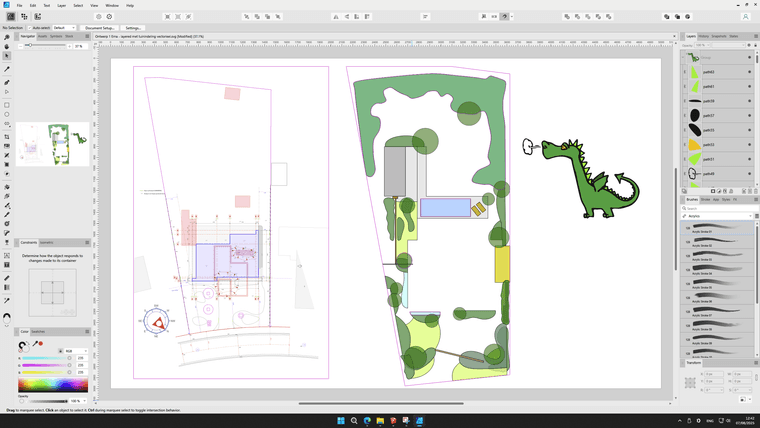Hide the path55 layer
760x428 pixels.
tap(749, 130)
